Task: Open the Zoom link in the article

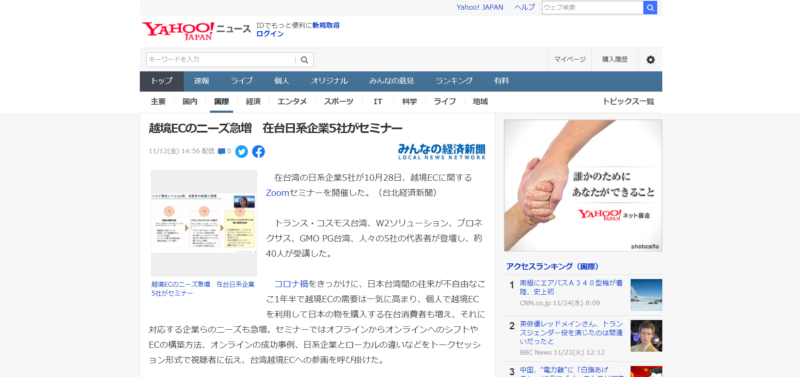Action: 278,193
